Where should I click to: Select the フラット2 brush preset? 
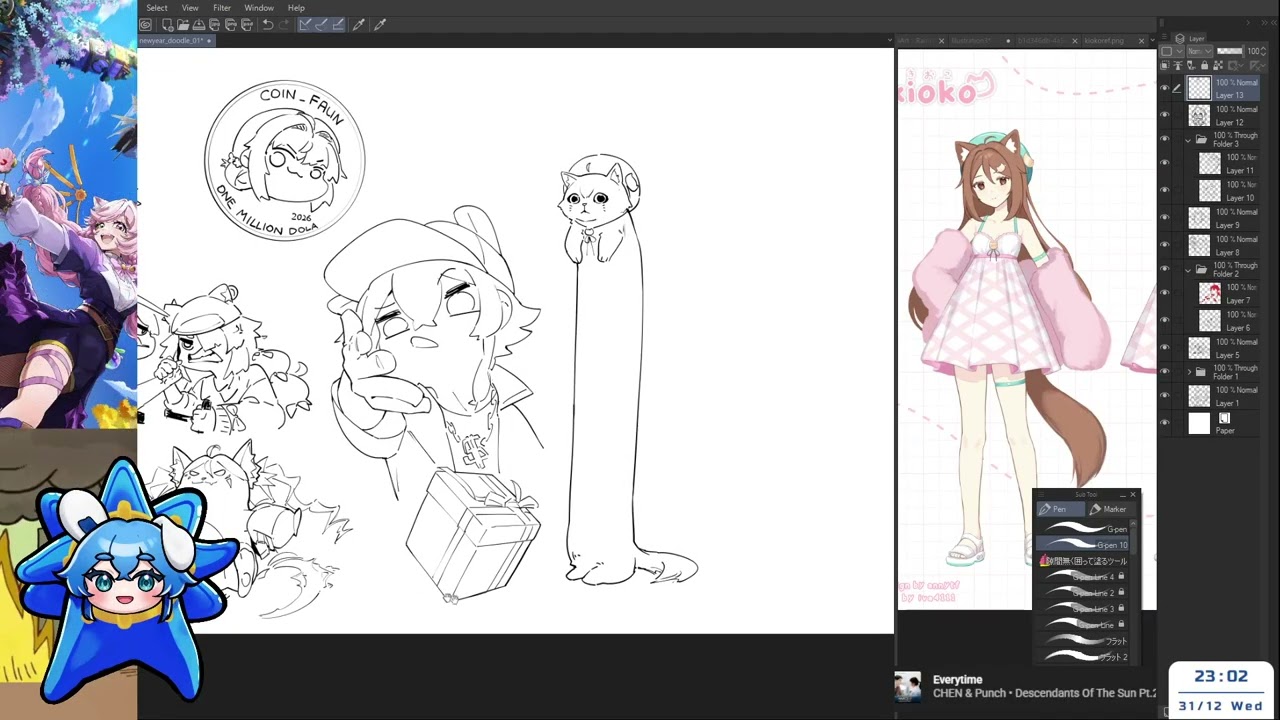pyautogui.click(x=1084, y=656)
